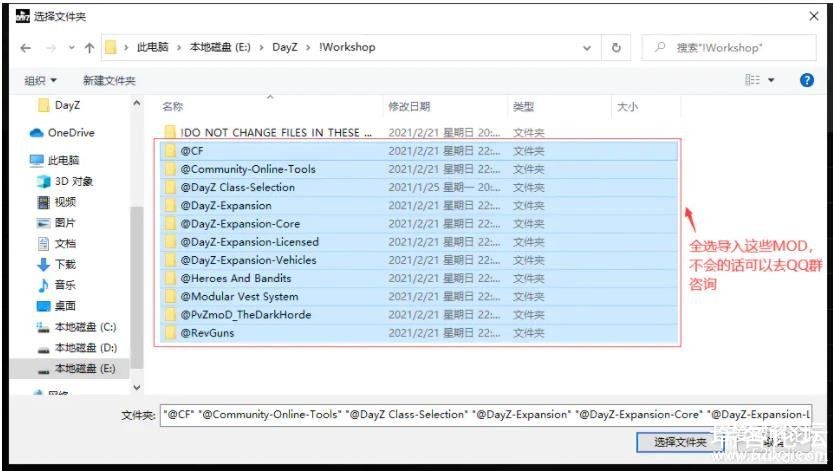This screenshot has height=471, width=833.
Task: Go up one folder level
Action: (89, 48)
